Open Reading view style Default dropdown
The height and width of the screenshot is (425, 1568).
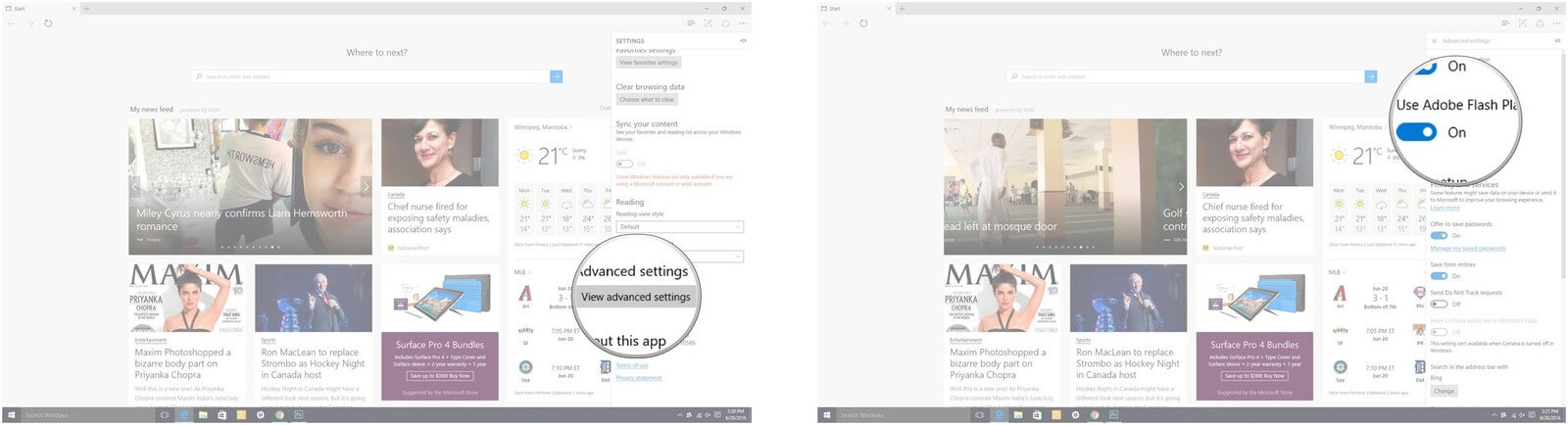click(x=679, y=227)
